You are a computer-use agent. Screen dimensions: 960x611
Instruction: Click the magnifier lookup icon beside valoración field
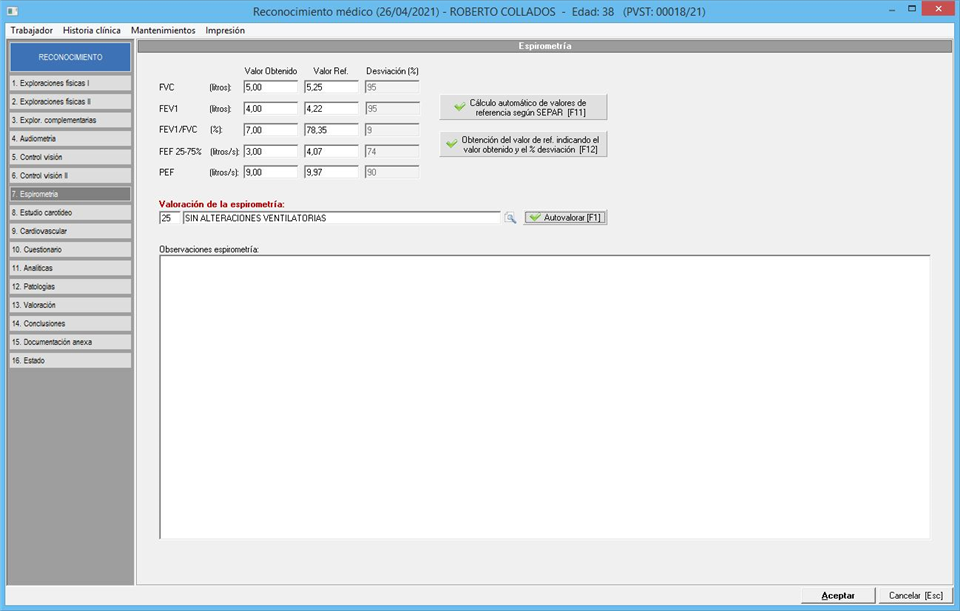click(510, 218)
